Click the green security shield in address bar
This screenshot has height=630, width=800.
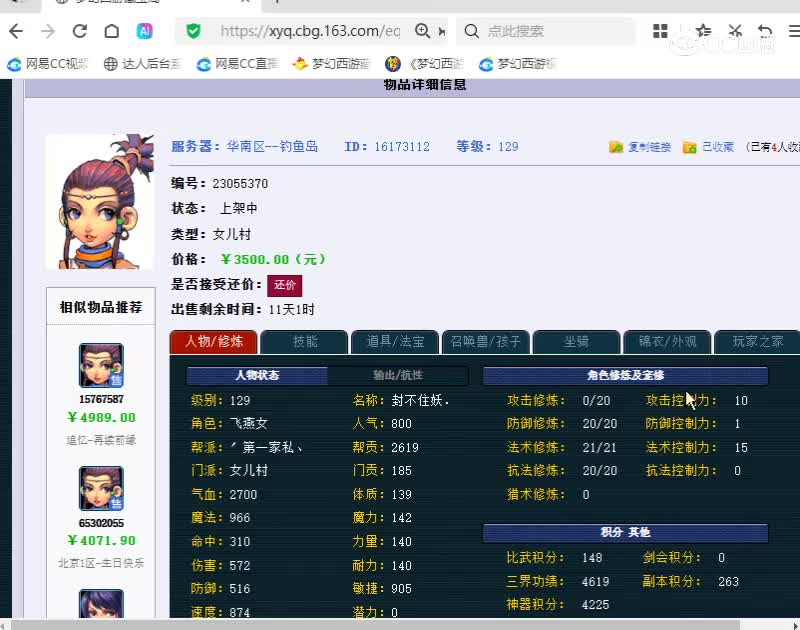(x=193, y=31)
